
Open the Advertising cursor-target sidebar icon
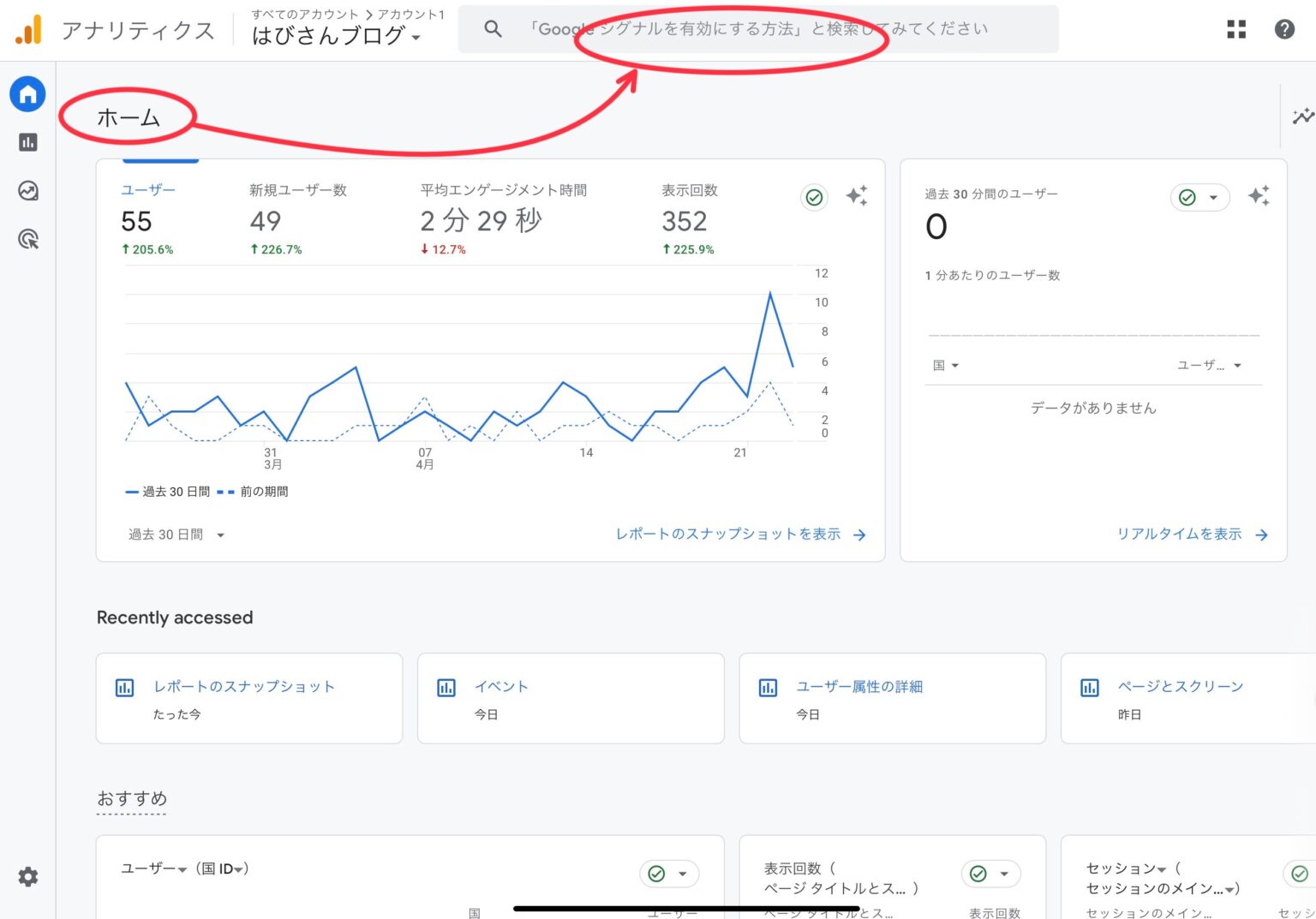pyautogui.click(x=27, y=240)
